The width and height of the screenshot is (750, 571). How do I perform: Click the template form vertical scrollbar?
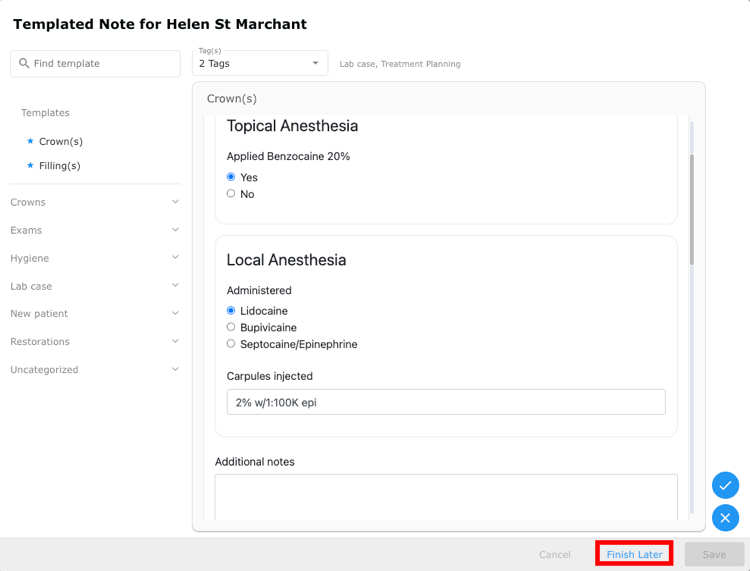click(692, 209)
